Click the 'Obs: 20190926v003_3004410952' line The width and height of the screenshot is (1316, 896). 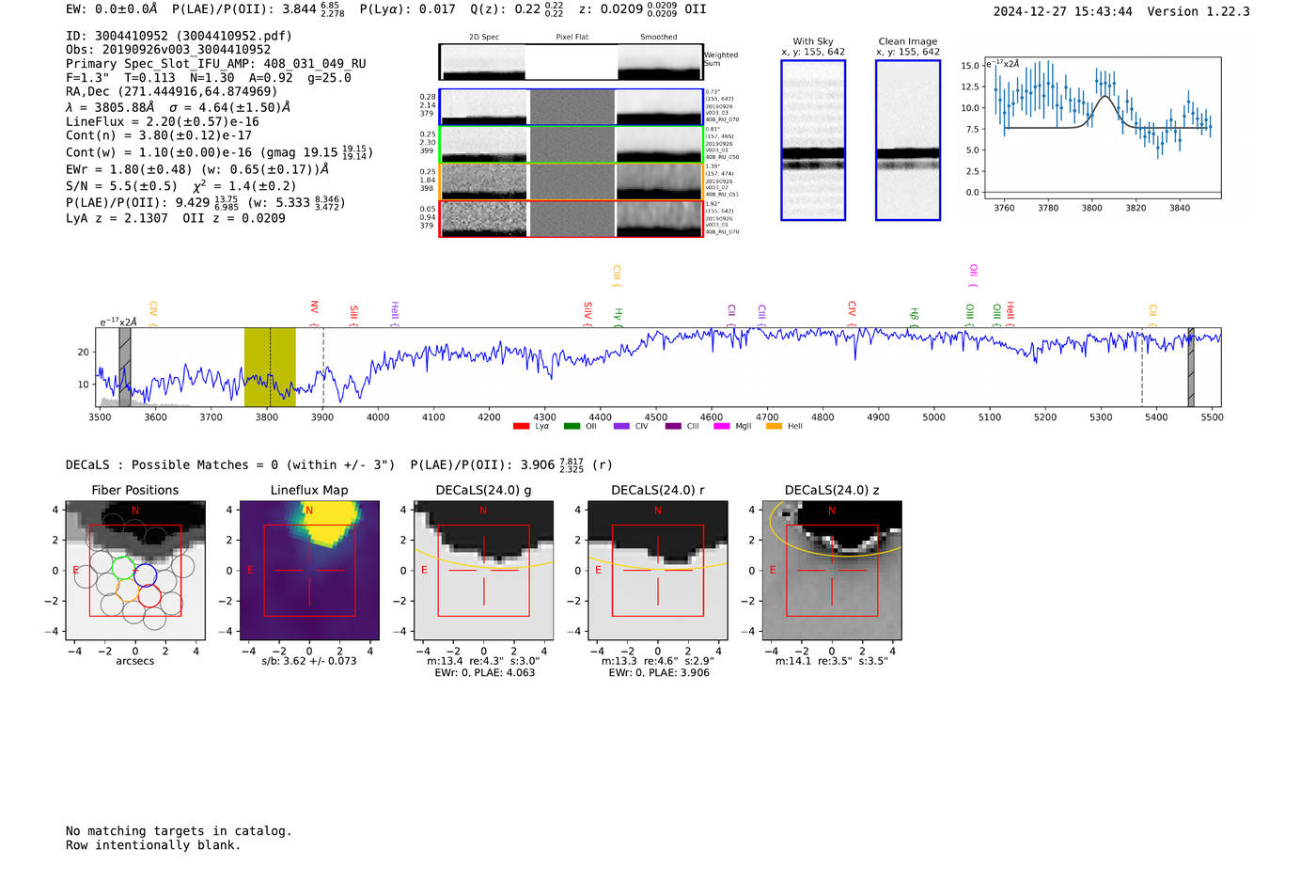pyautogui.click(x=168, y=50)
